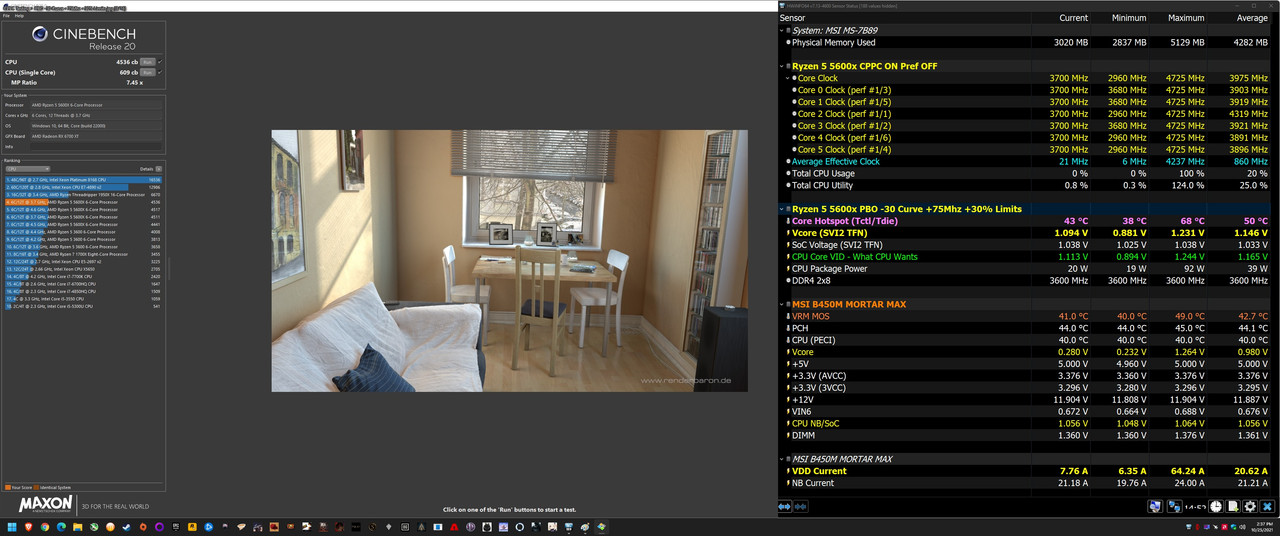This screenshot has width=1280, height=536.
Task: Select the VDD Current row
Action: (1025, 471)
